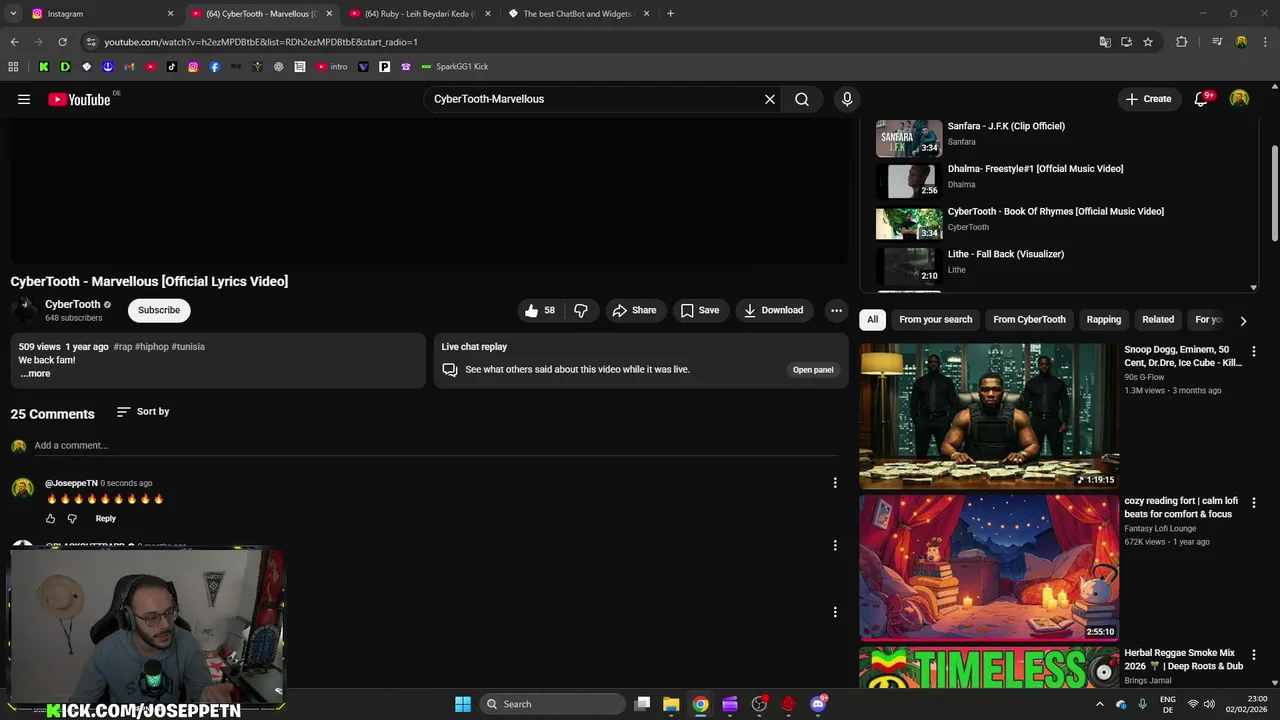Image resolution: width=1280 pixels, height=720 pixels.
Task: Select 'From CyberTooth' chip
Action: tap(1029, 320)
